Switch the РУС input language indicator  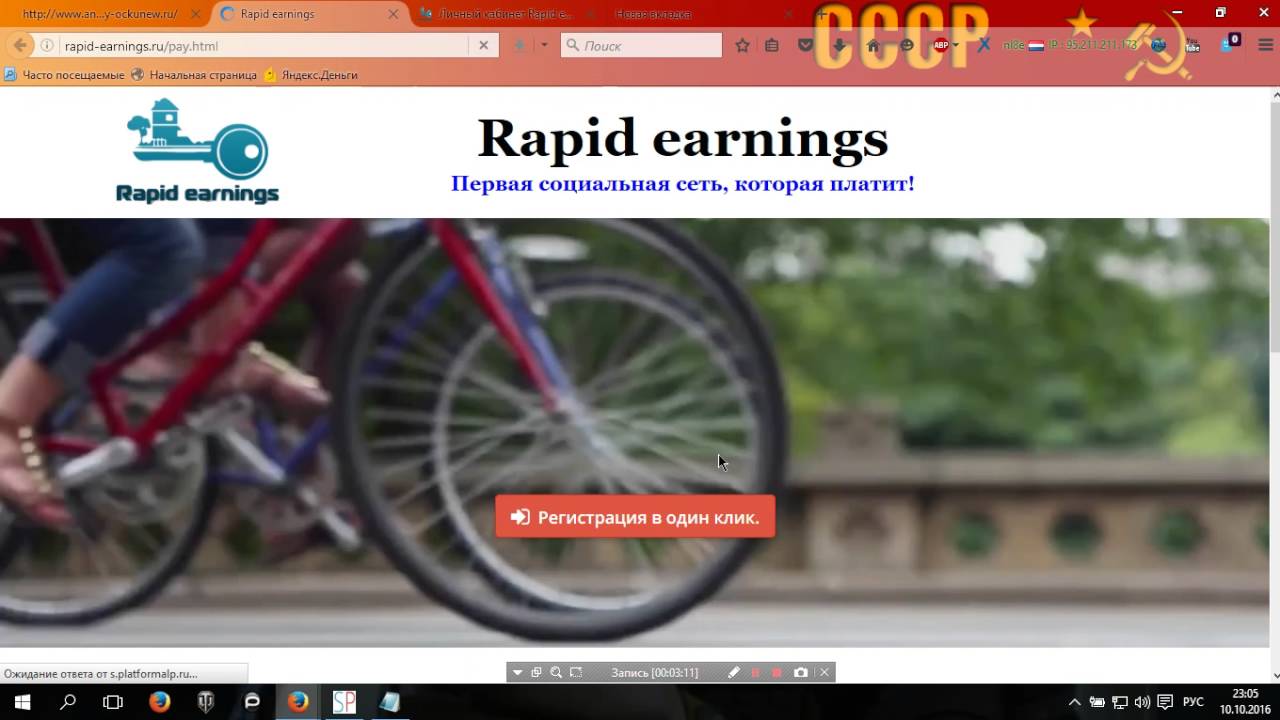tap(1193, 702)
